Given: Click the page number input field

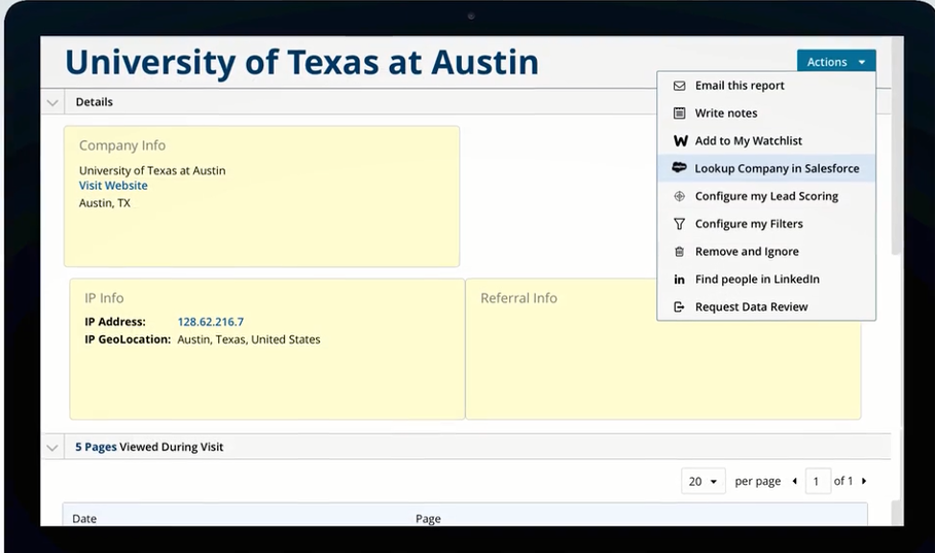Looking at the screenshot, I should pyautogui.click(x=818, y=481).
